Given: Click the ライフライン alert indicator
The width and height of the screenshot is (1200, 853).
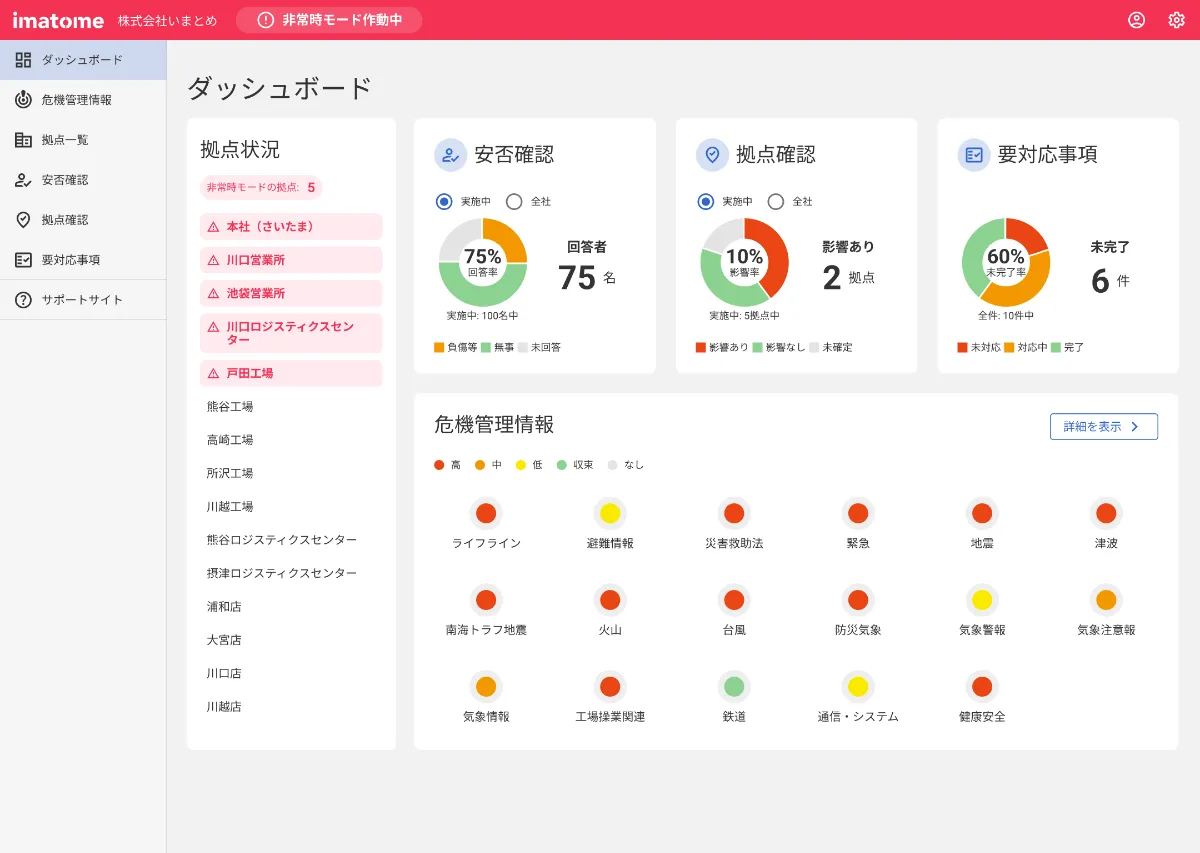Looking at the screenshot, I should coord(485,513).
